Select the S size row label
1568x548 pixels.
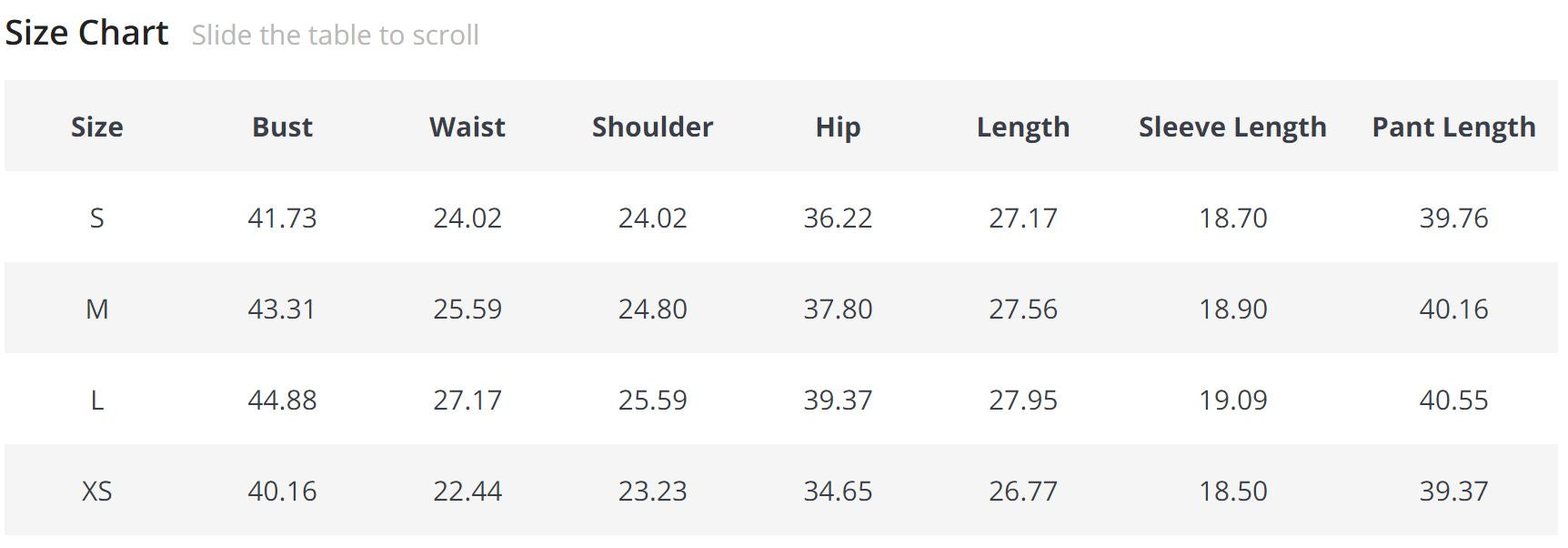96,218
